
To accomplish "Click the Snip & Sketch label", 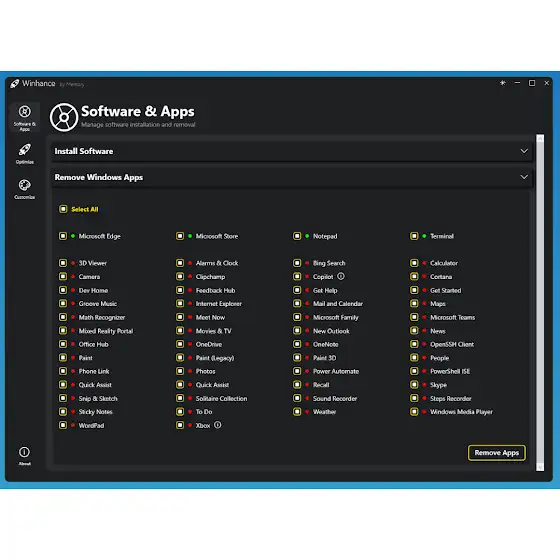I will point(98,399).
